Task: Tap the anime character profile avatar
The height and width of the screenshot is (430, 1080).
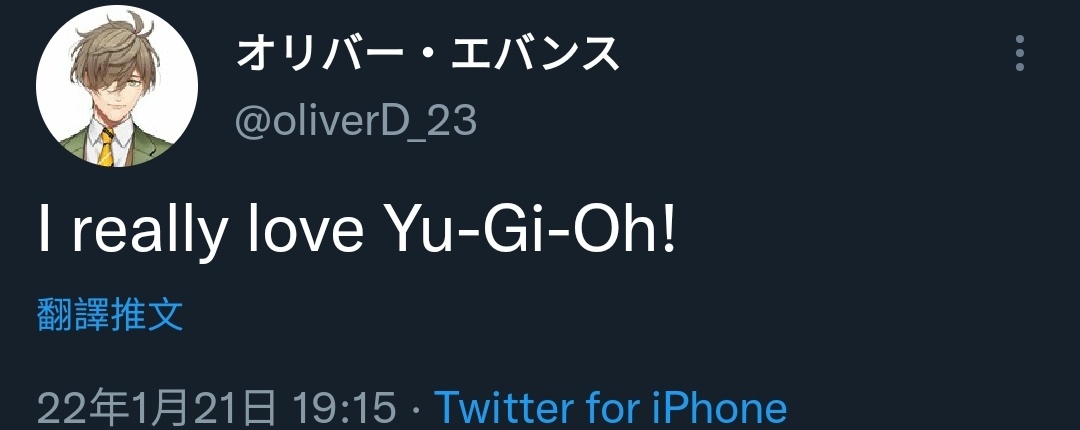Action: (x=116, y=86)
